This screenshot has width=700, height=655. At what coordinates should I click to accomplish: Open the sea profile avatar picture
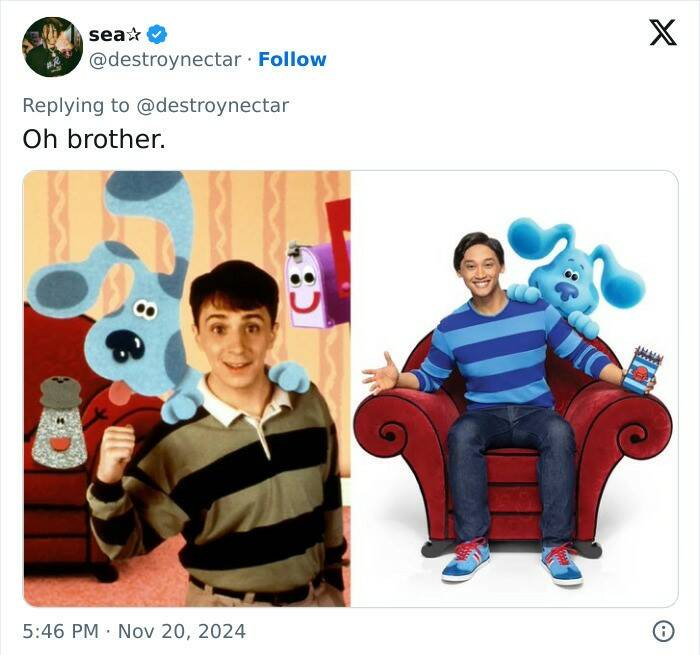click(52, 47)
